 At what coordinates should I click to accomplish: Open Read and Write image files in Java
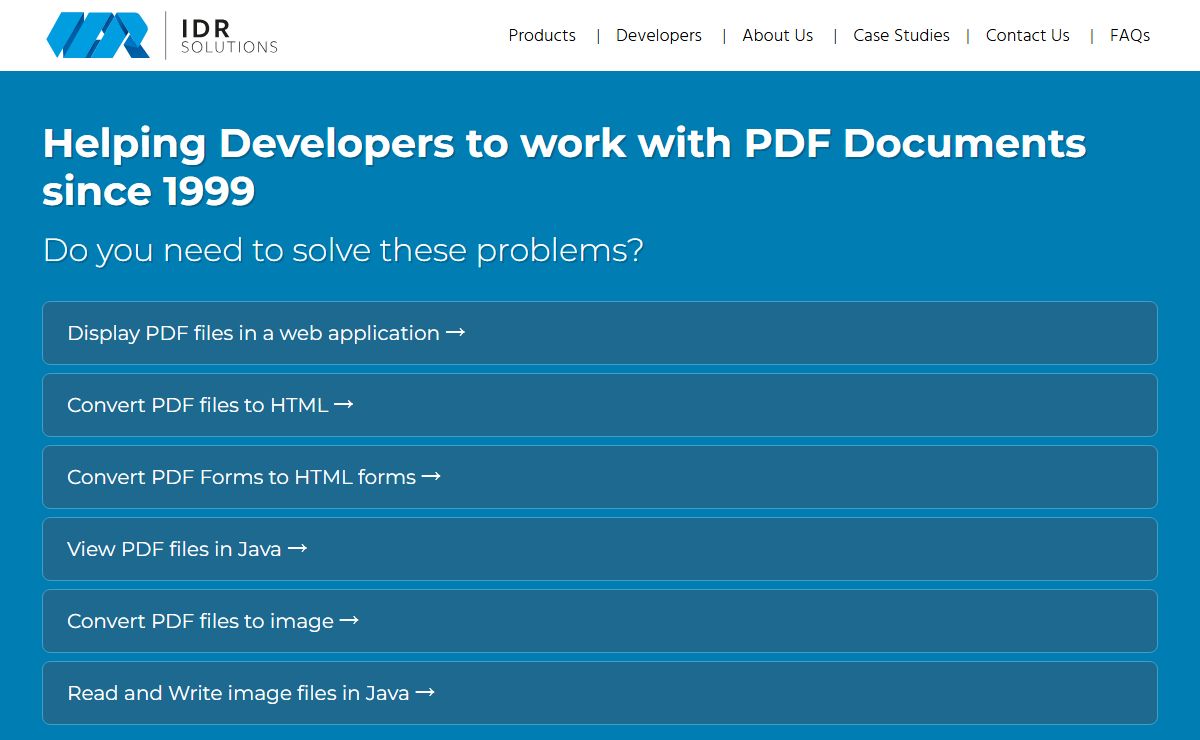click(600, 693)
